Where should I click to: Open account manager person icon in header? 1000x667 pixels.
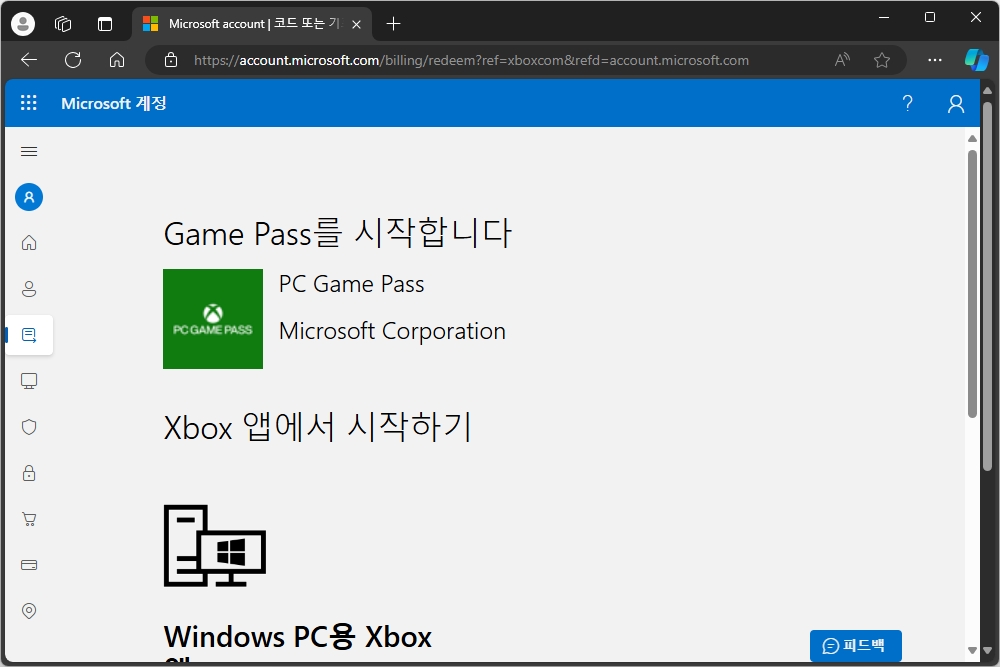955,103
